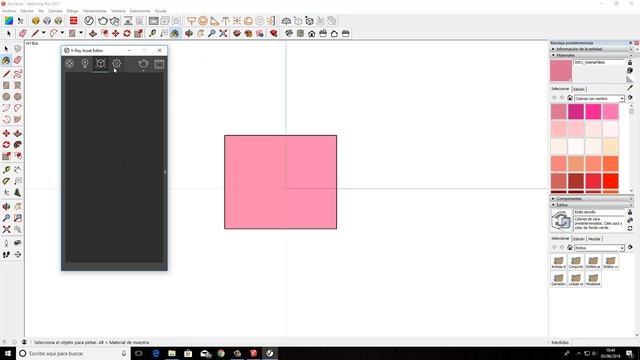
Task: Select the Move tool in top toolbar
Action: click(116, 33)
